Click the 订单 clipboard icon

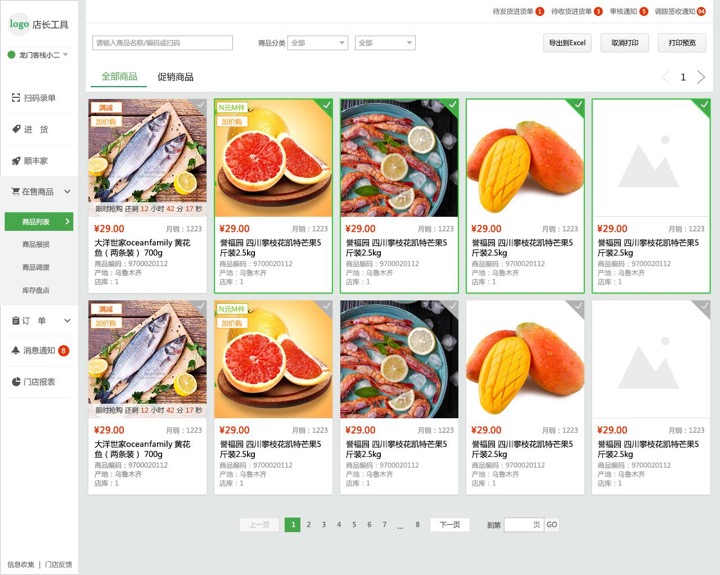coord(16,320)
